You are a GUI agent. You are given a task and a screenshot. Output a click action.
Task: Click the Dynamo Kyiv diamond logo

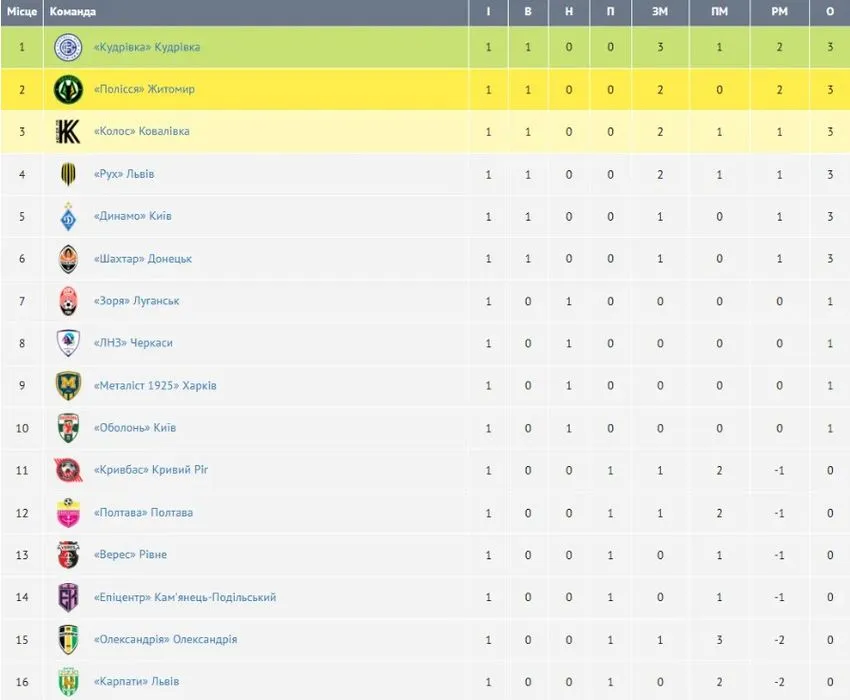click(x=68, y=216)
